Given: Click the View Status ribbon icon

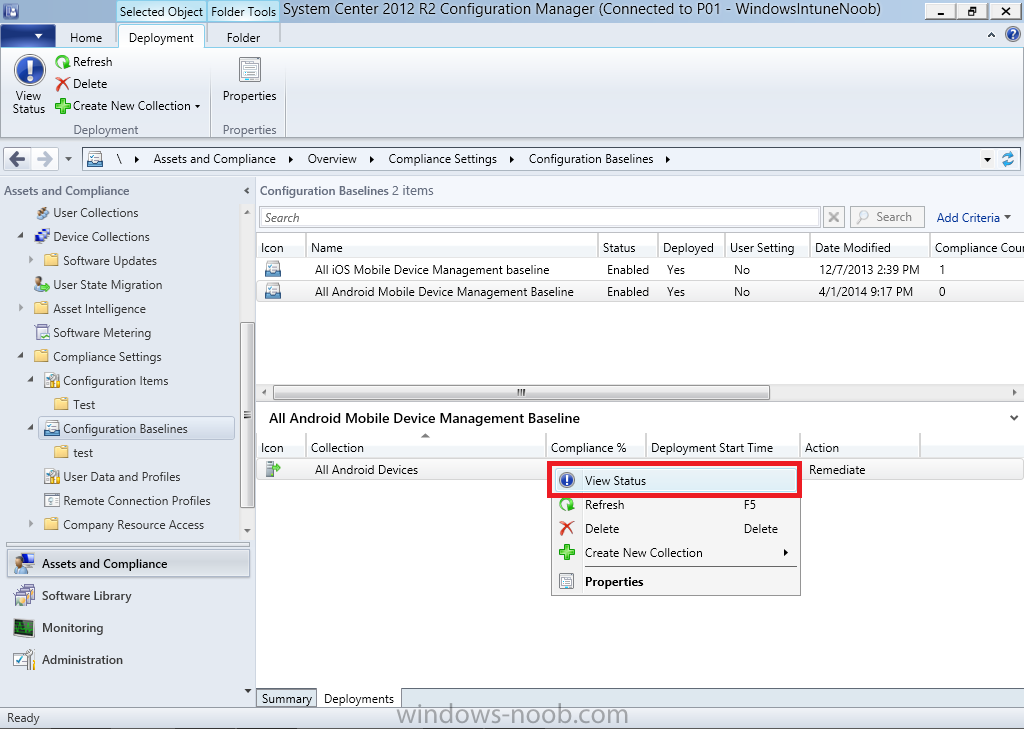Looking at the screenshot, I should pyautogui.click(x=29, y=86).
